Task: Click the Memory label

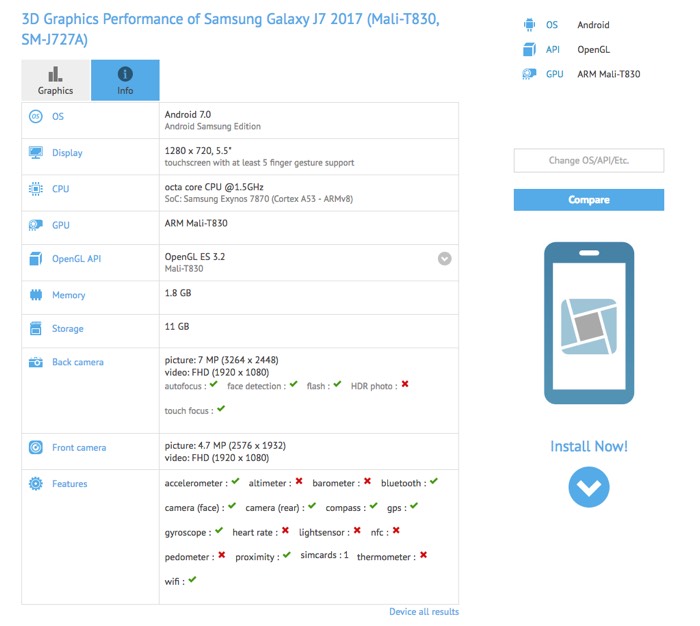Action: pyautogui.click(x=68, y=295)
